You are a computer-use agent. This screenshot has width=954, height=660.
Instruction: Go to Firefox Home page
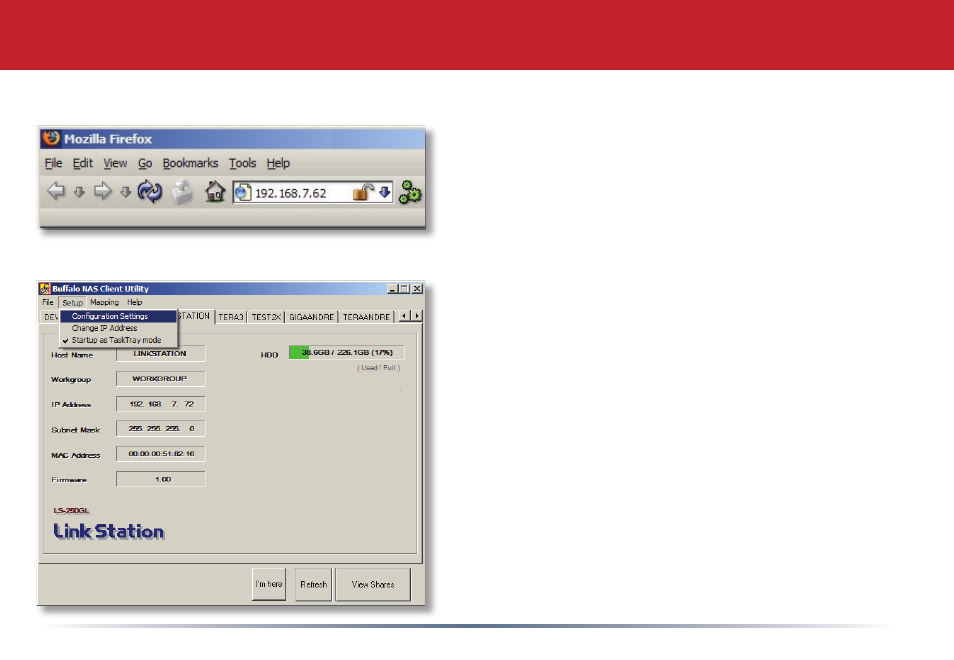pos(214,192)
